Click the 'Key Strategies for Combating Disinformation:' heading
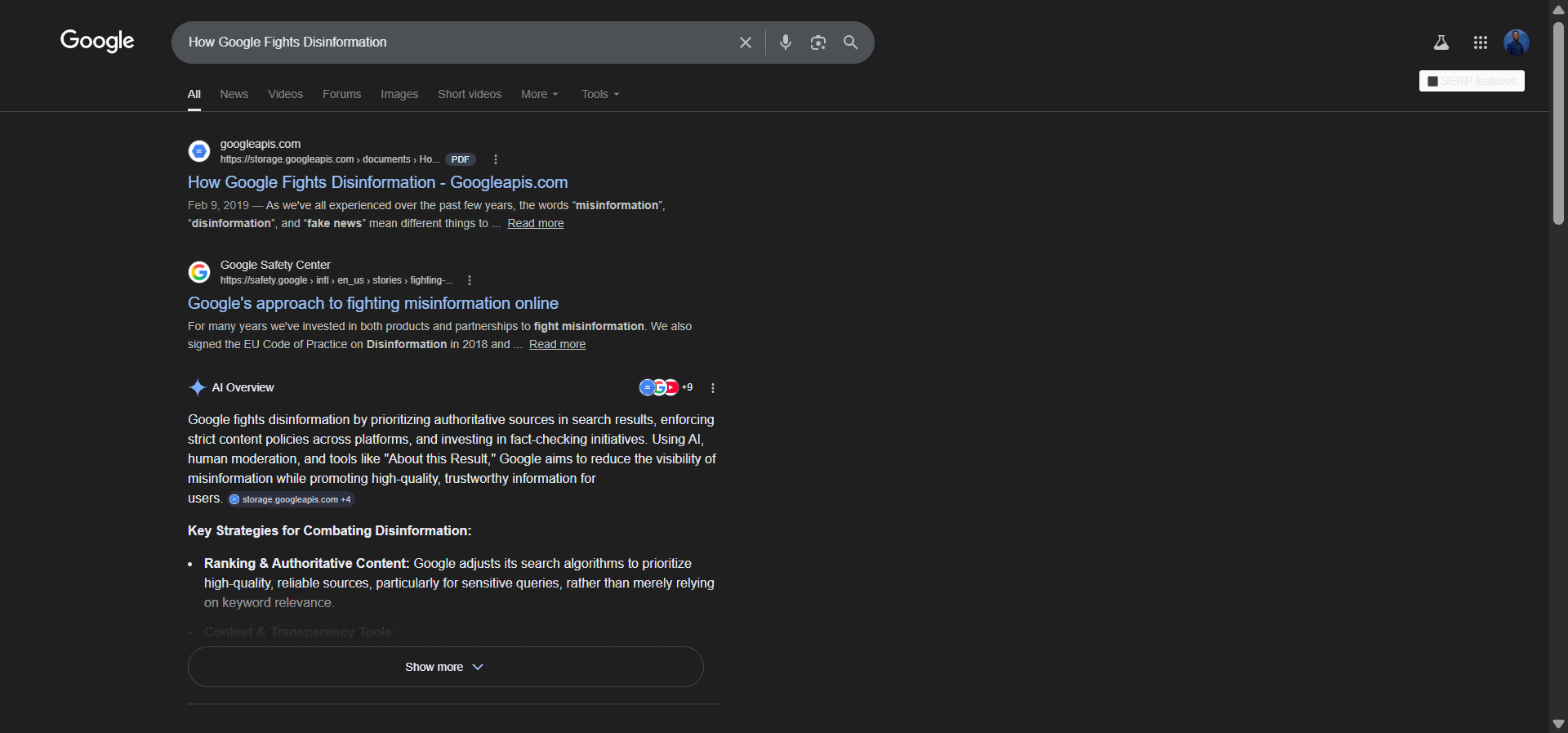The width and height of the screenshot is (1568, 733). click(329, 530)
